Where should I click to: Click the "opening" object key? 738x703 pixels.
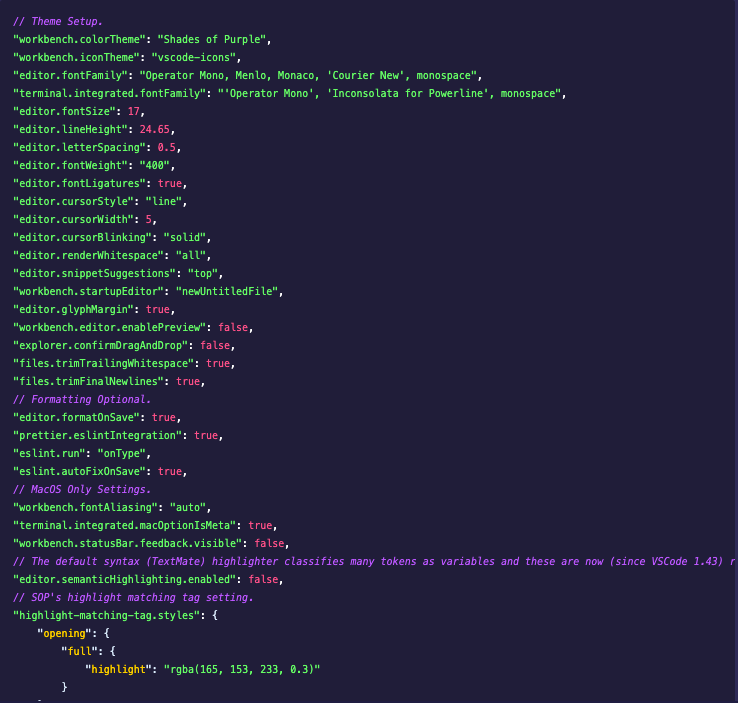[x=64, y=633]
